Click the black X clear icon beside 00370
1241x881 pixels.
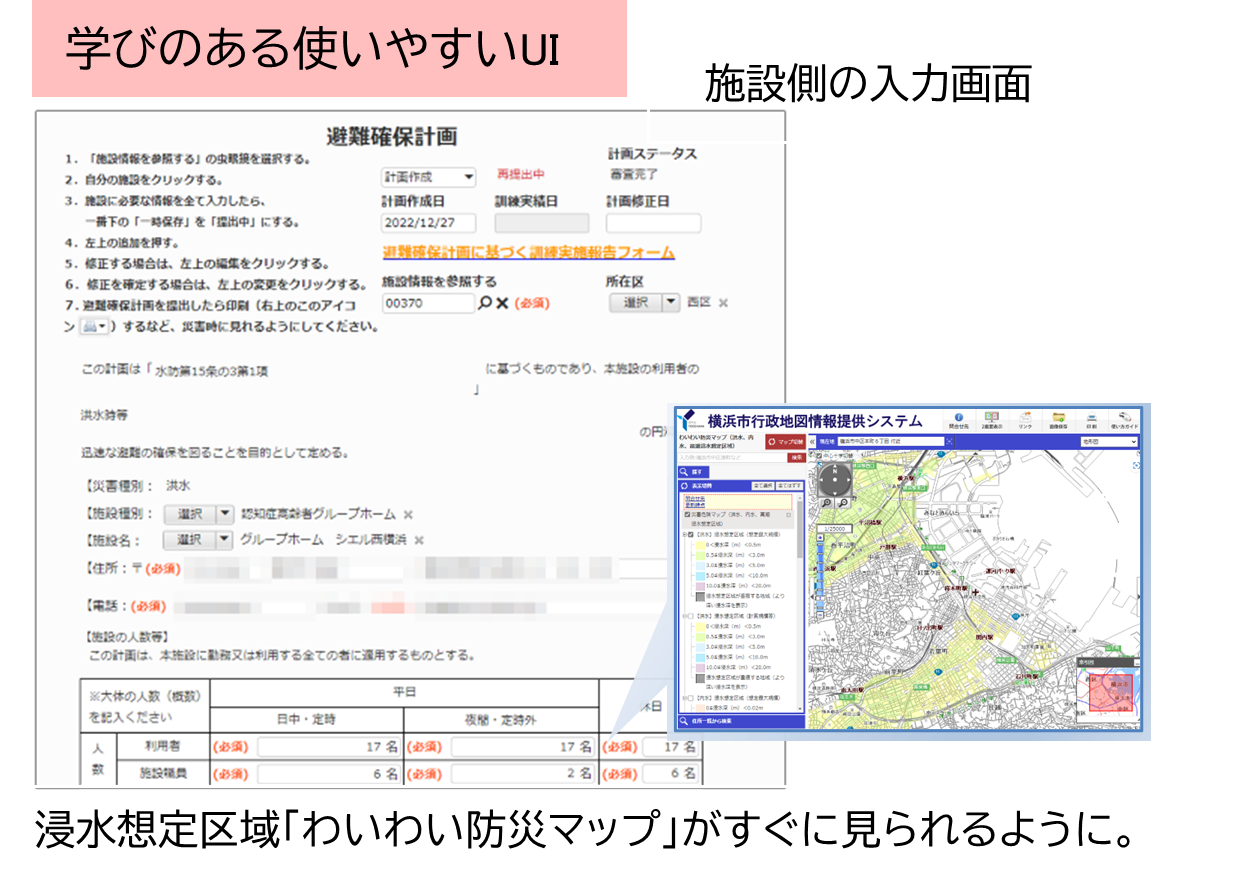click(502, 304)
